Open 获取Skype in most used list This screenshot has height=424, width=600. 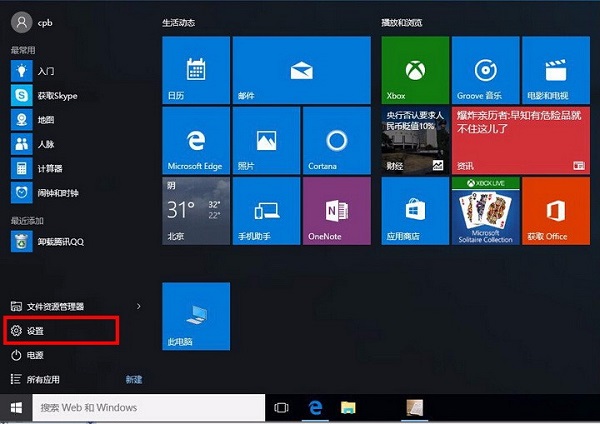(x=57, y=95)
